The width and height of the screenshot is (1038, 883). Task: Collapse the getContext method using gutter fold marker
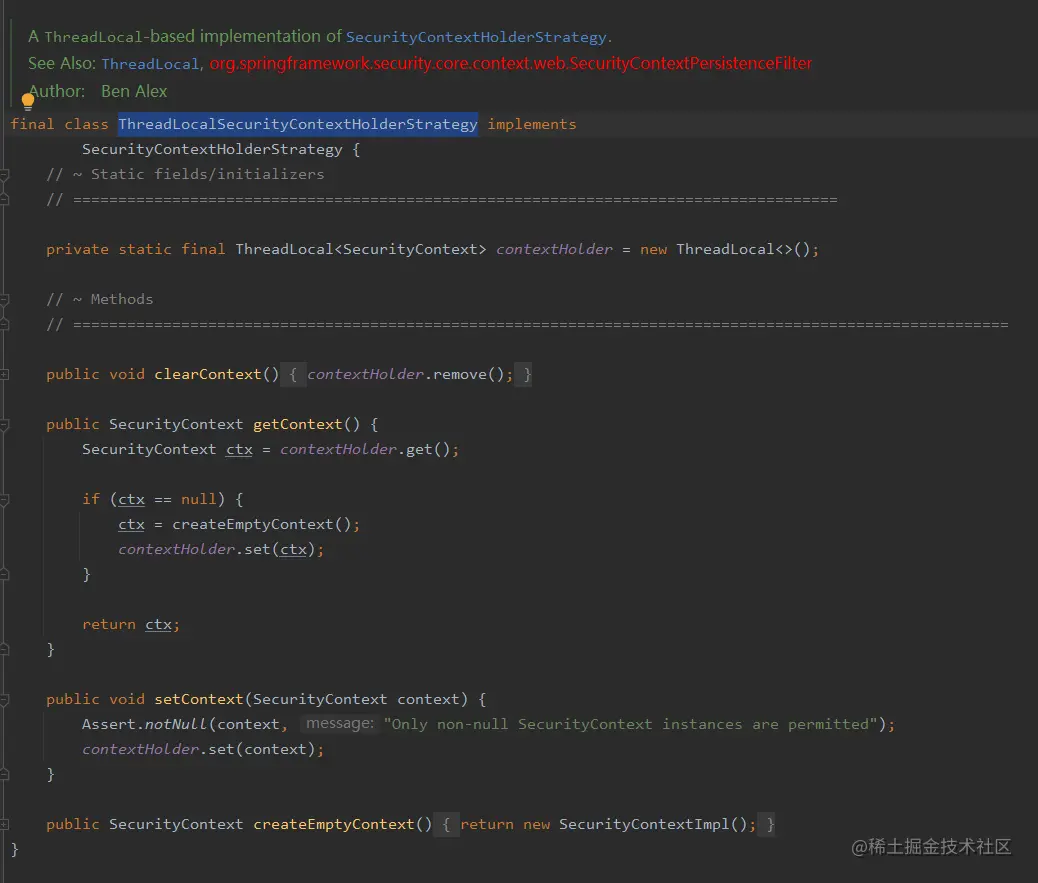click(4, 425)
